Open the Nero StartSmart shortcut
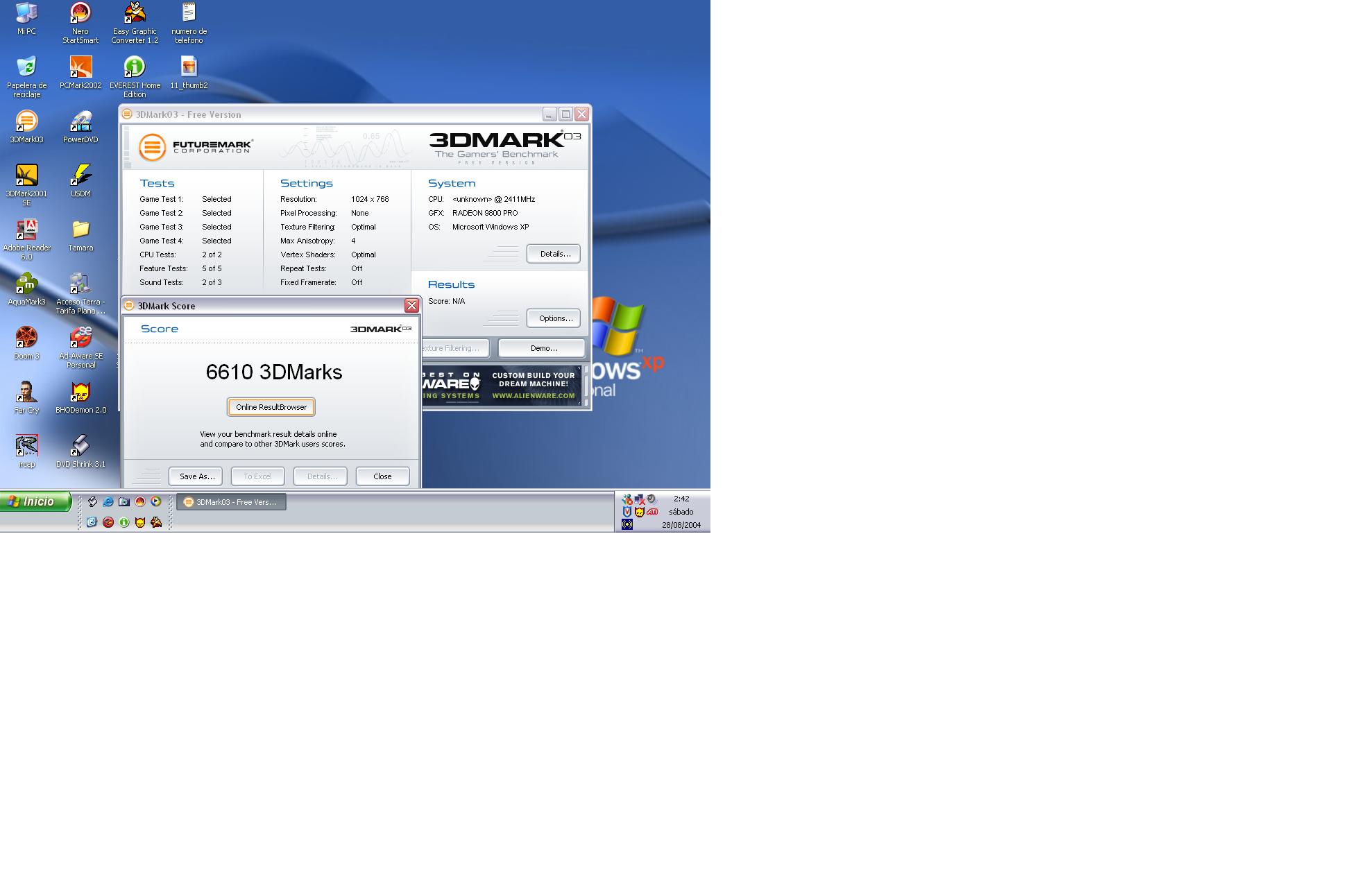Viewport: 1346px width, 896px height. pyautogui.click(x=80, y=14)
